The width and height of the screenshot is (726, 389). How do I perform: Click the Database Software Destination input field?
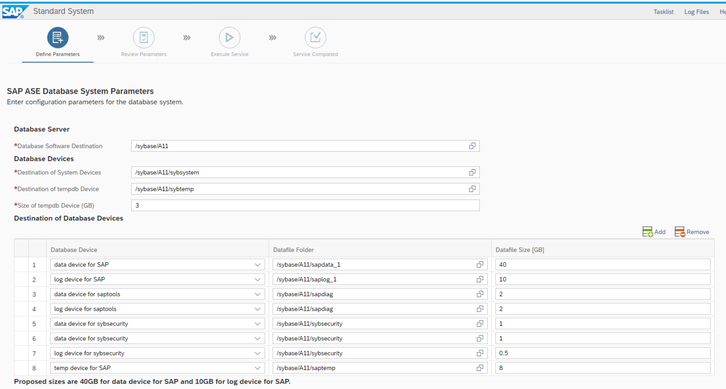pos(305,146)
